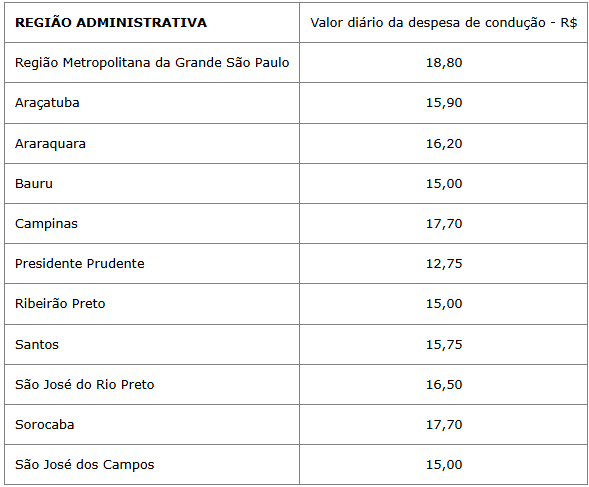This screenshot has height=487, width=589.
Task: Click the 17,70 value for Sorocaba
Action: [443, 425]
